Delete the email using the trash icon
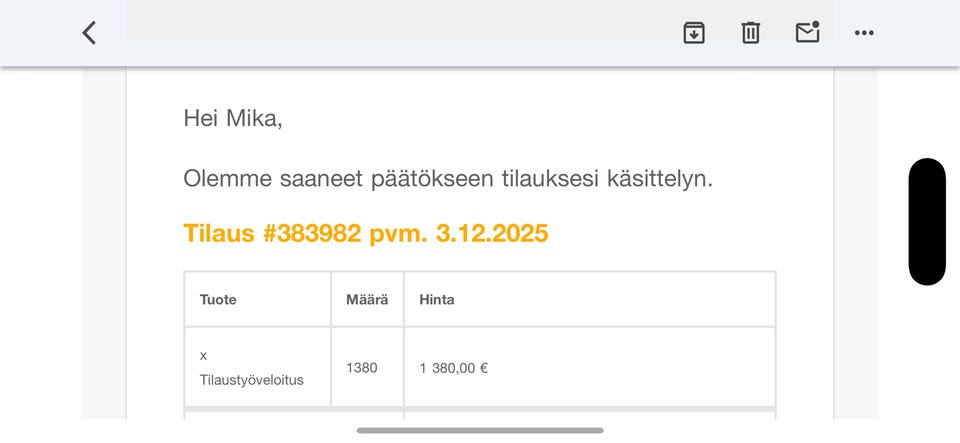The width and height of the screenshot is (960, 443). point(751,33)
